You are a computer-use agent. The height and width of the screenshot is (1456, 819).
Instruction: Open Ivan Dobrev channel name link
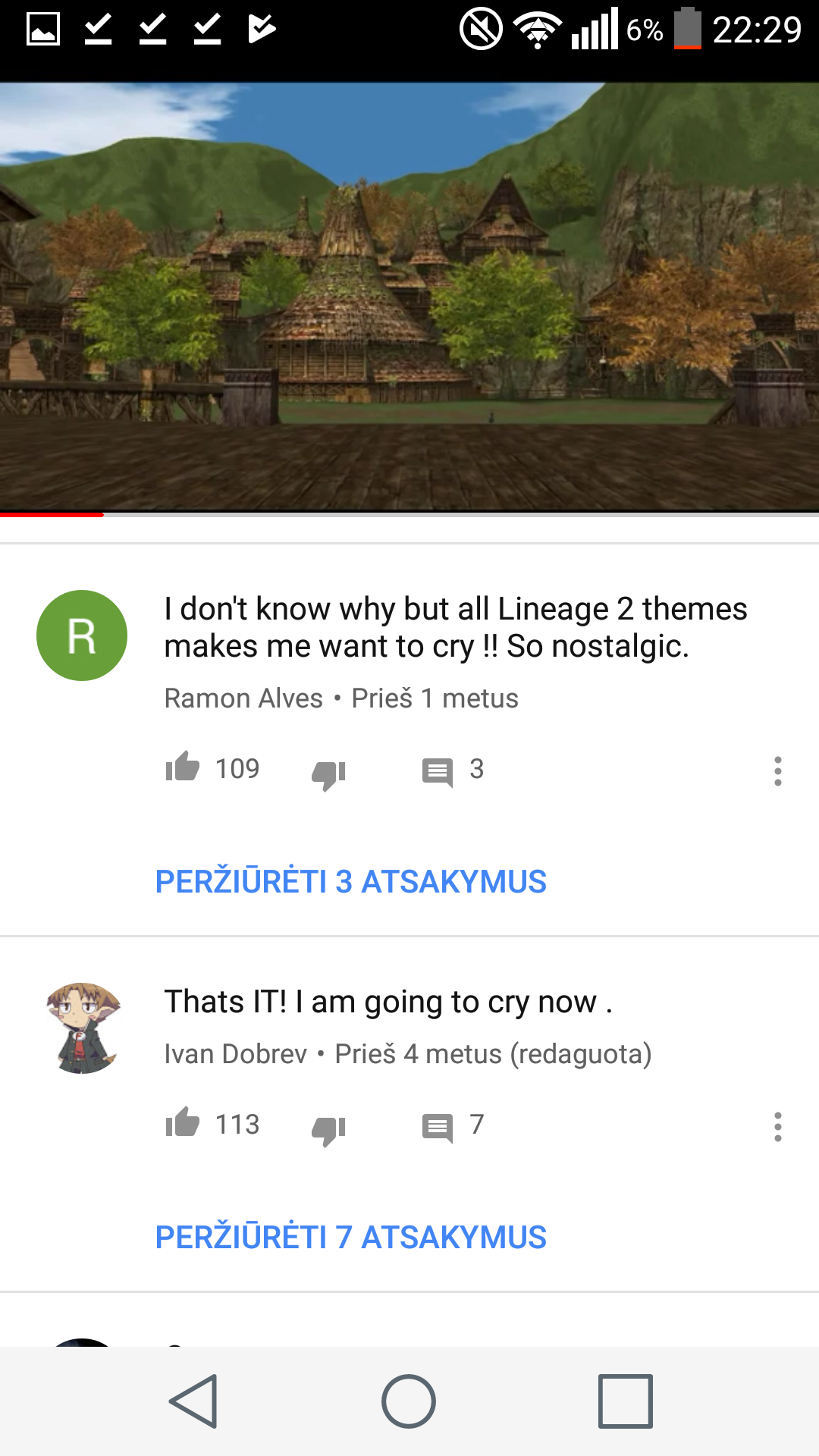click(236, 1054)
